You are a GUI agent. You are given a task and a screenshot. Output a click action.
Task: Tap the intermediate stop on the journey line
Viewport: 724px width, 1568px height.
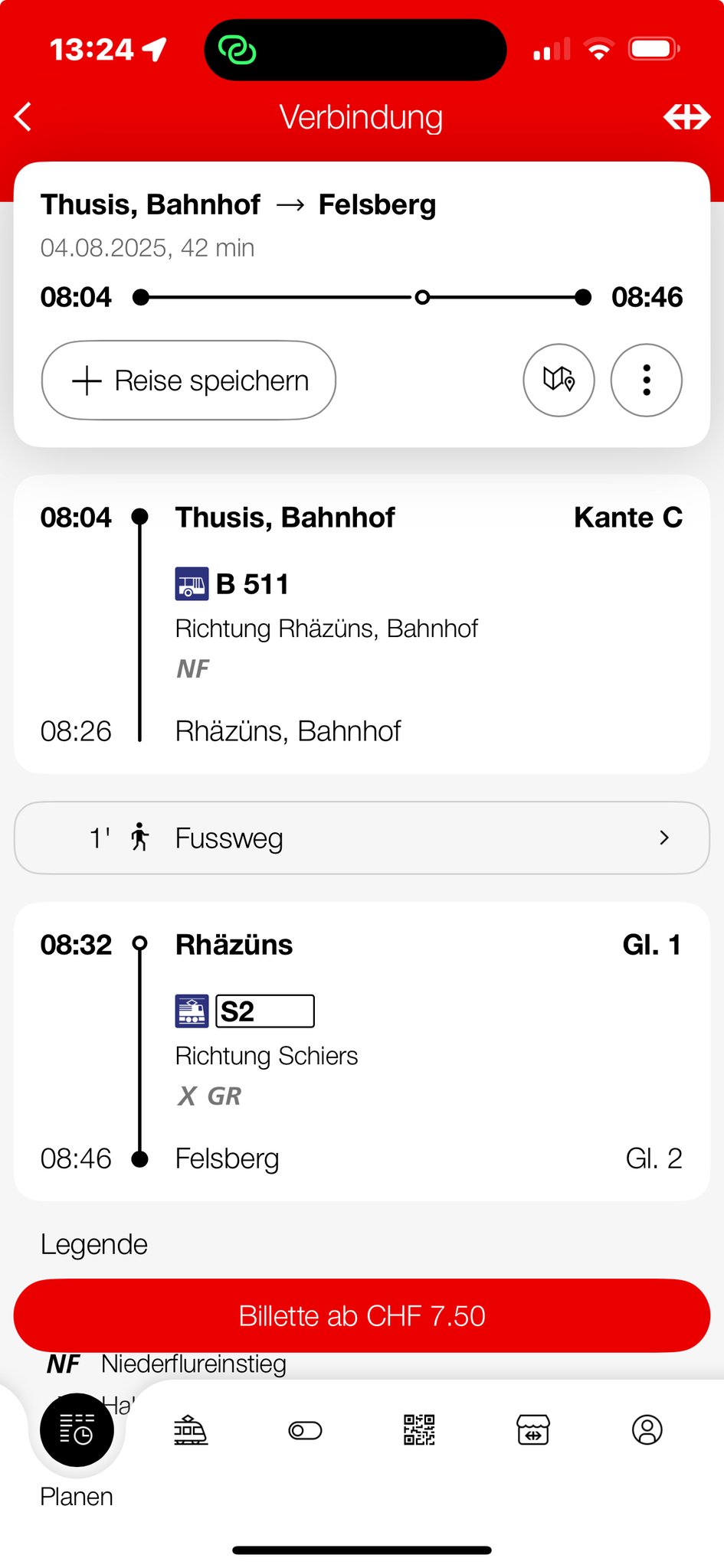(422, 297)
